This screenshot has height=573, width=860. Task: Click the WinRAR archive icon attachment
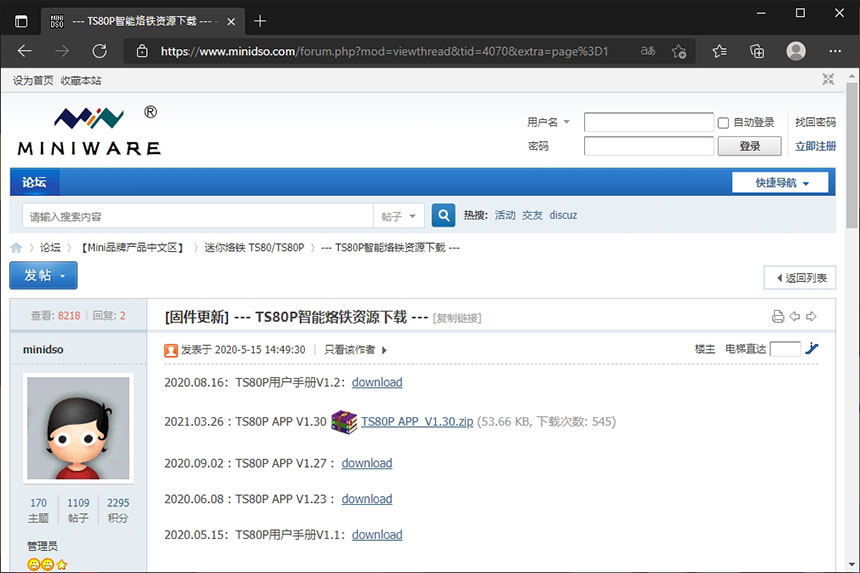[x=344, y=422]
